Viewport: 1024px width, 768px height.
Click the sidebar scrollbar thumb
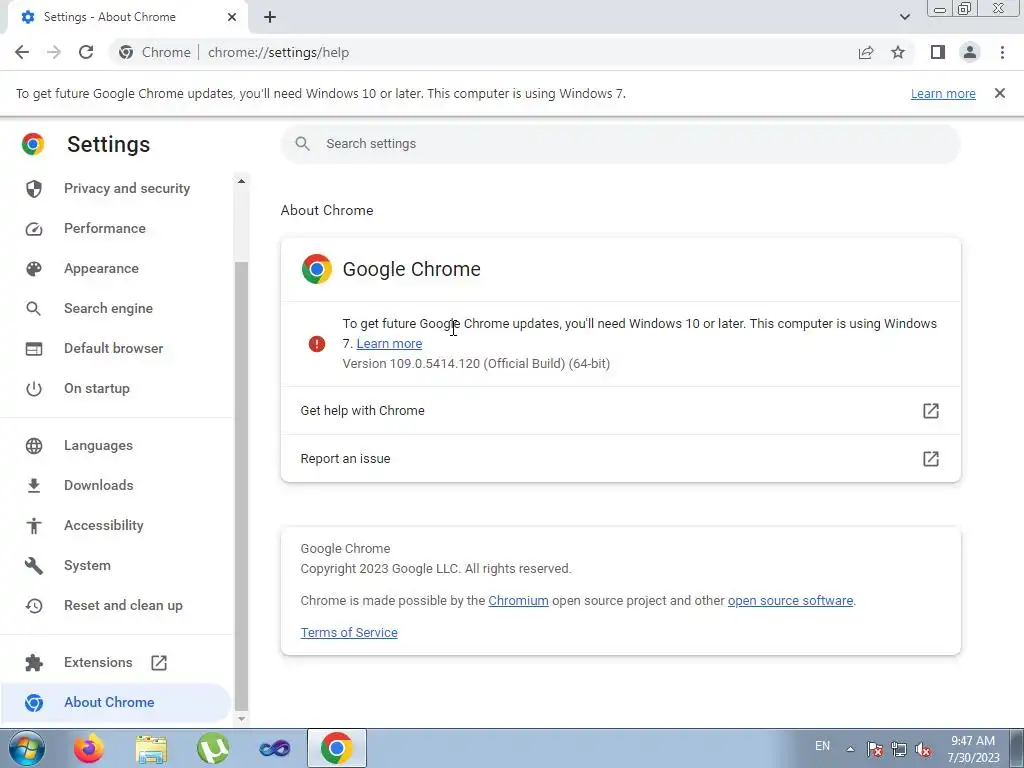click(x=241, y=486)
